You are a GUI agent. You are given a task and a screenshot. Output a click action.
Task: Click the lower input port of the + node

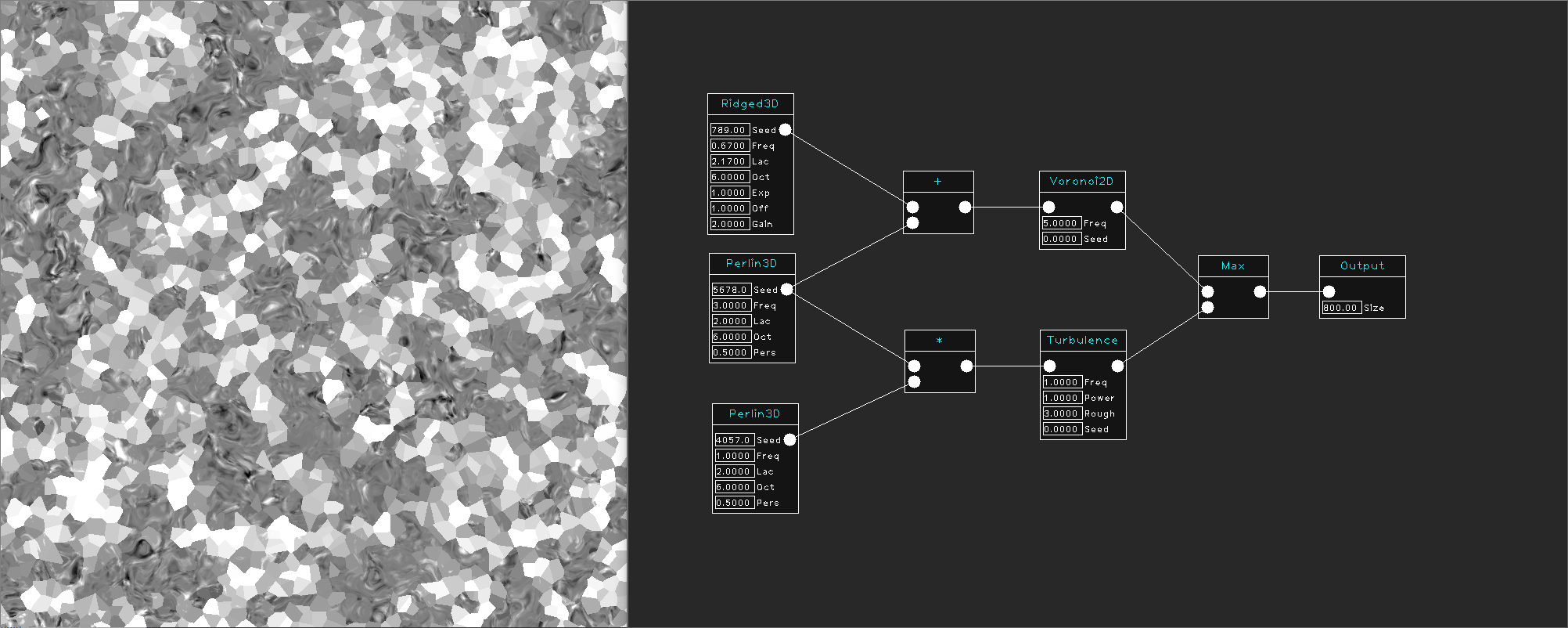click(912, 223)
